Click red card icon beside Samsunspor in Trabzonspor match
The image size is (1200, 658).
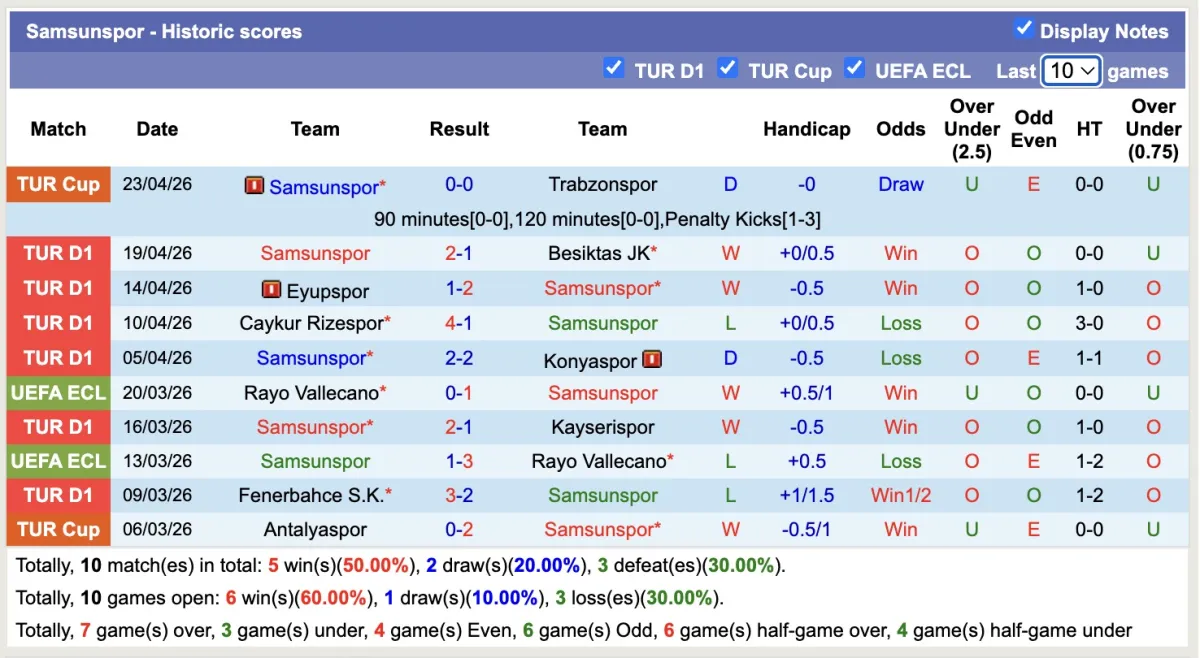[254, 185]
